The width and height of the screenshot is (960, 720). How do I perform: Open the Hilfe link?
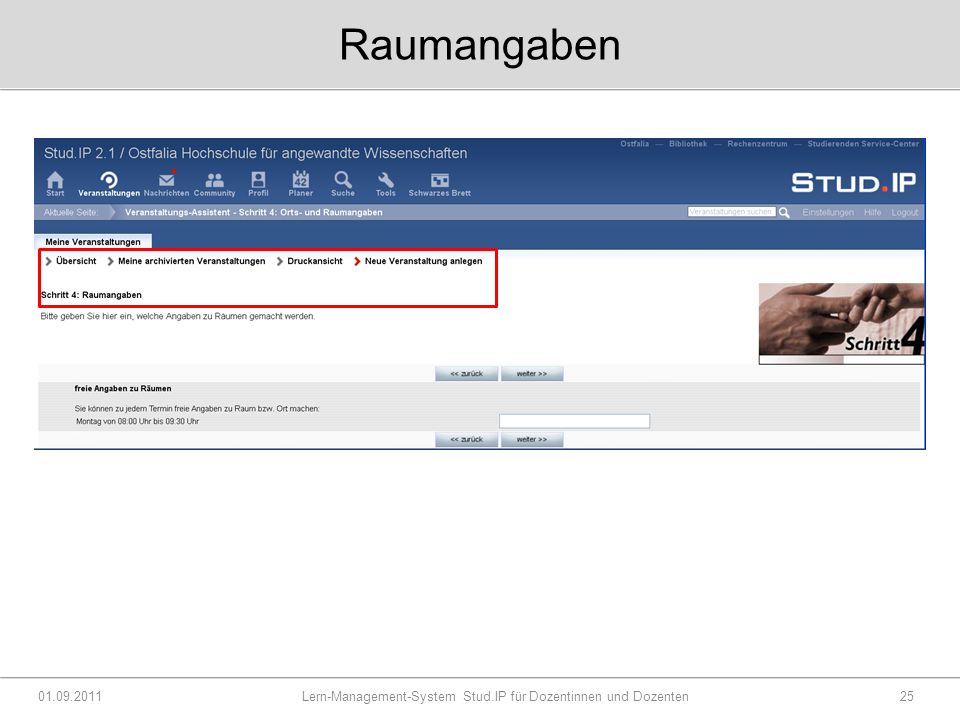(872, 212)
